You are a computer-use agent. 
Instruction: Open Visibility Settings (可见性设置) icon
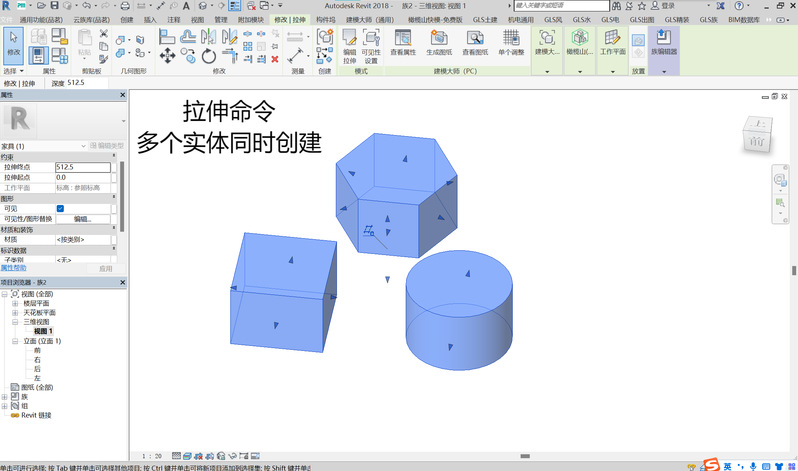[x=370, y=43]
